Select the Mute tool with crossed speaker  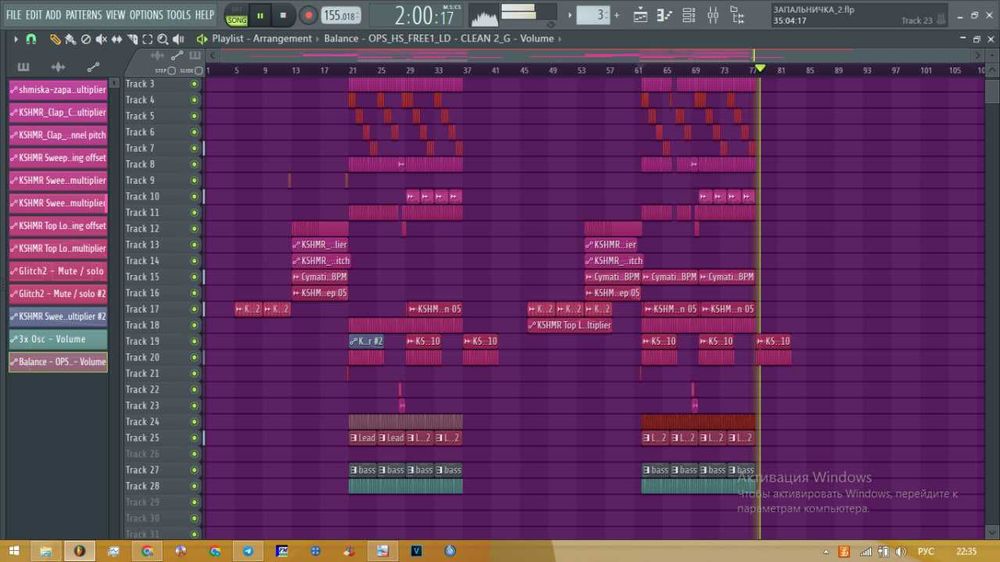tap(101, 40)
